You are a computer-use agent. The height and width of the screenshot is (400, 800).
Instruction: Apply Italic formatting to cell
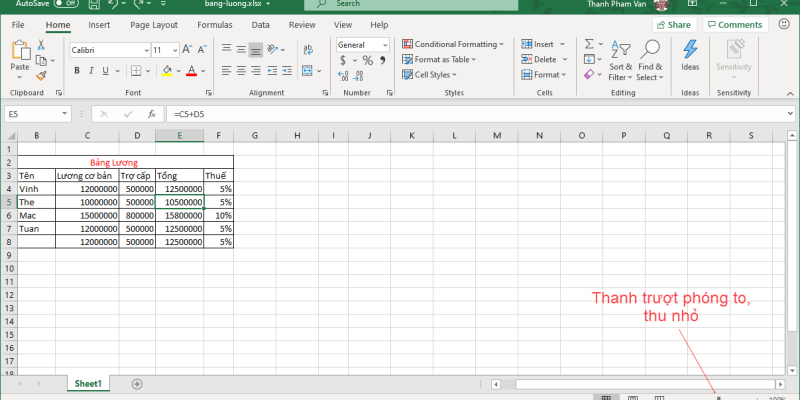click(x=90, y=71)
